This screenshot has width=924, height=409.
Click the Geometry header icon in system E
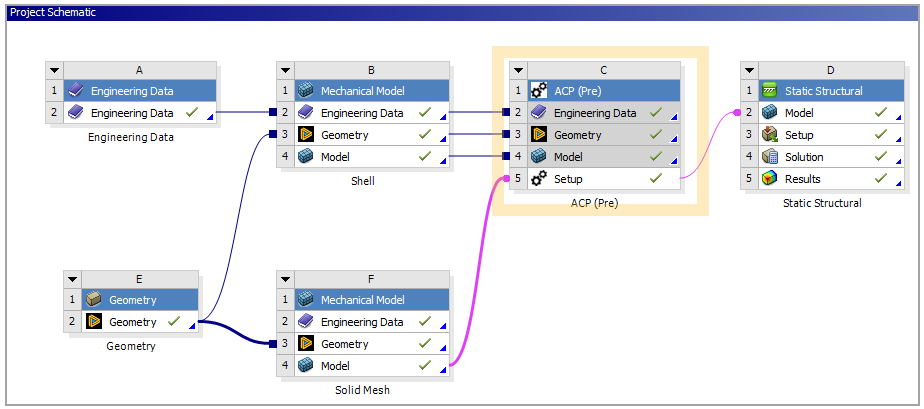click(93, 300)
